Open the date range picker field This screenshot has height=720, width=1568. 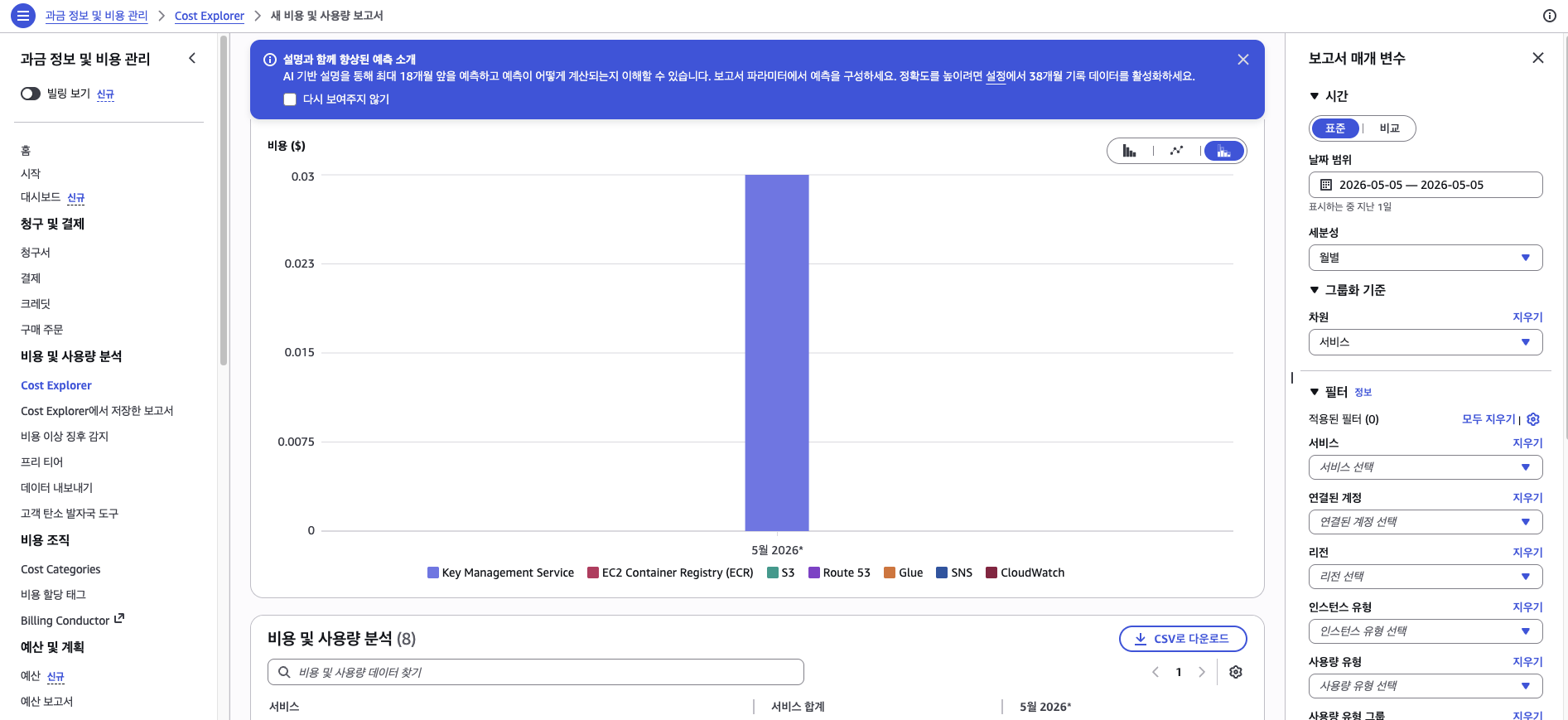tap(1426, 185)
